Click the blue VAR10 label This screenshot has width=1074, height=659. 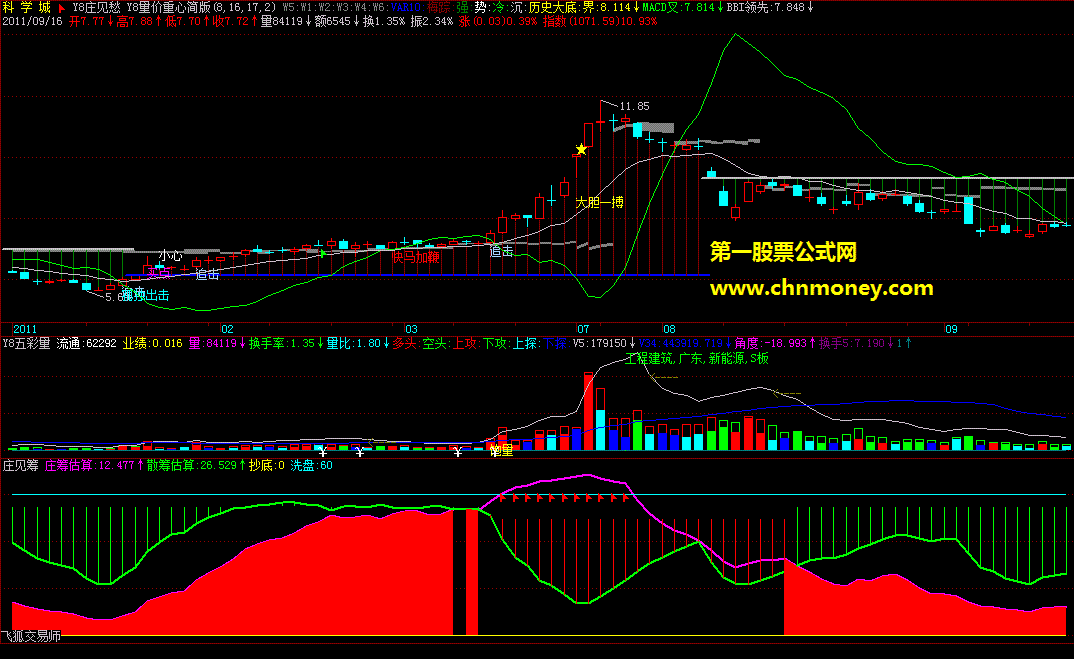coord(406,8)
